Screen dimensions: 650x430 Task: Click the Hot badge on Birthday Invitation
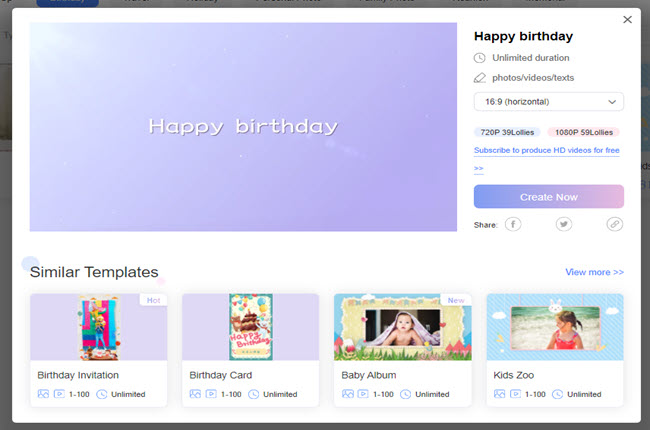click(x=153, y=300)
